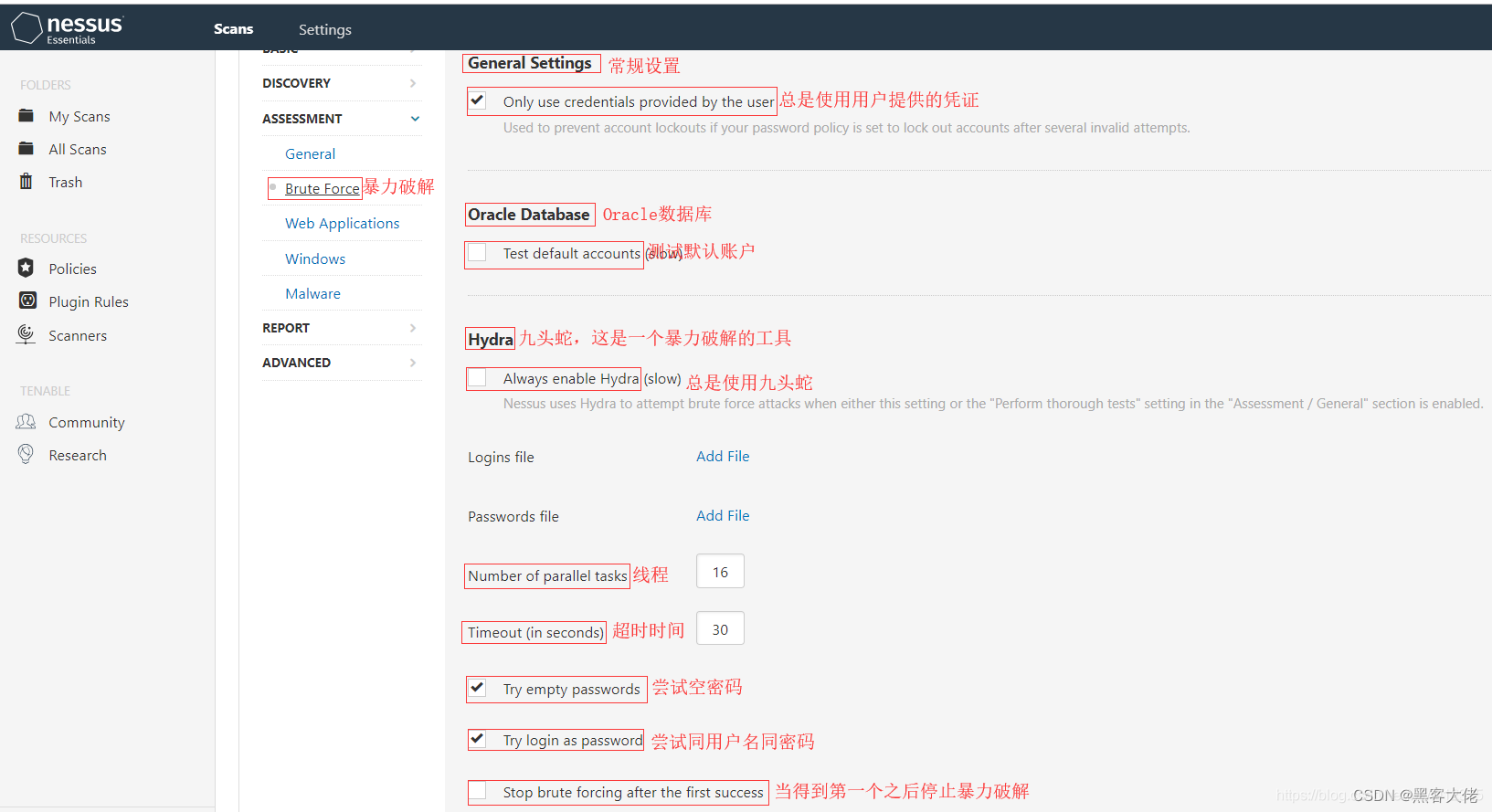Click the Scanners radar icon

[26, 334]
